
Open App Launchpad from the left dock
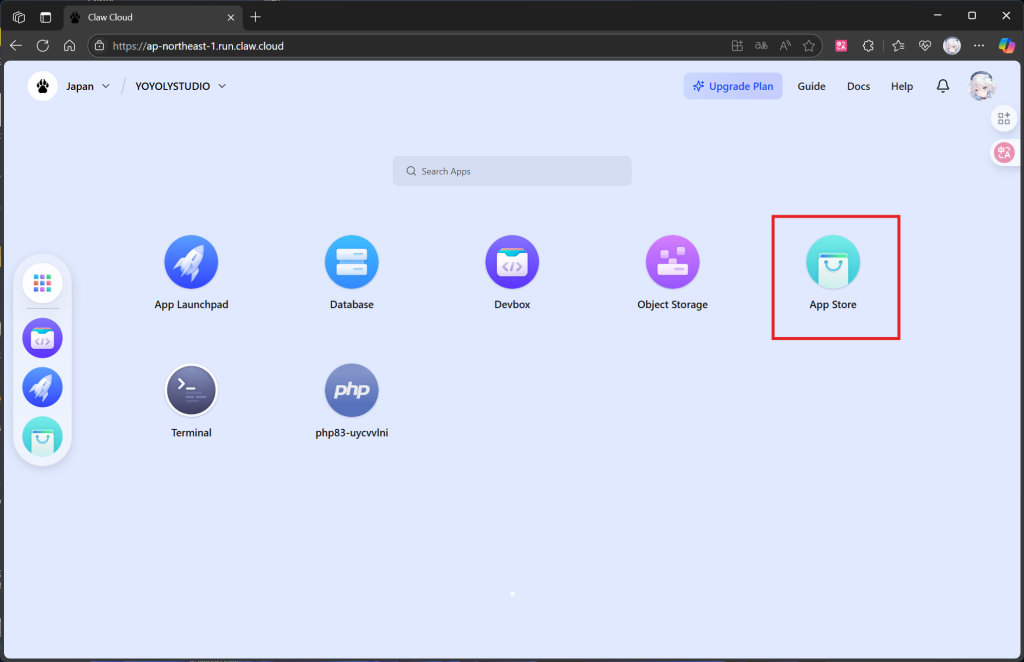click(42, 387)
